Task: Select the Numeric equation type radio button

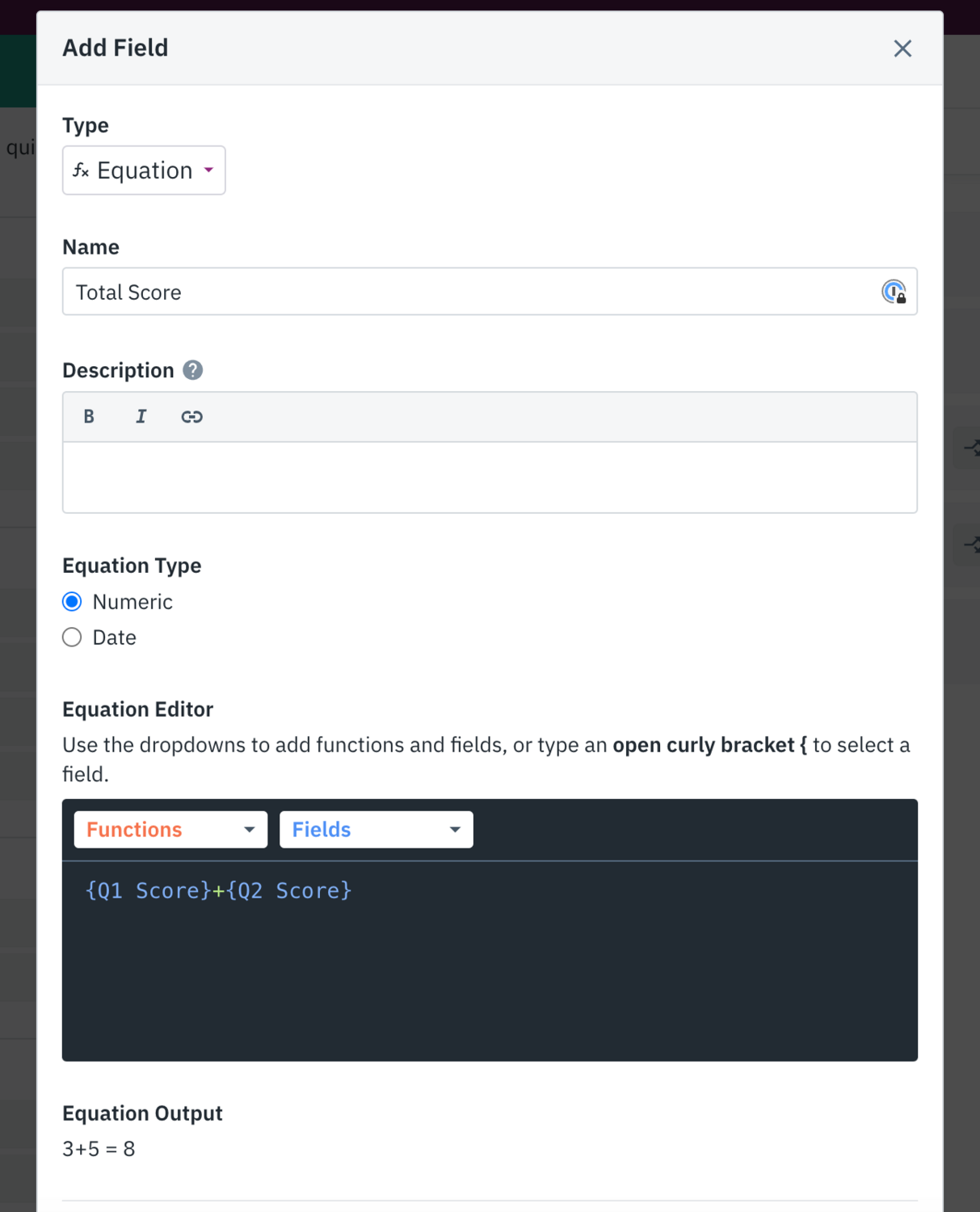Action: coord(71,601)
